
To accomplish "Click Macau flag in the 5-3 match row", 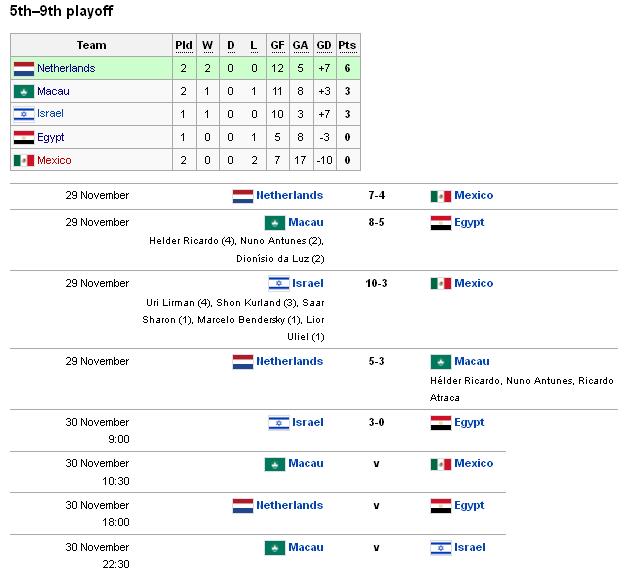I will click(x=441, y=362).
